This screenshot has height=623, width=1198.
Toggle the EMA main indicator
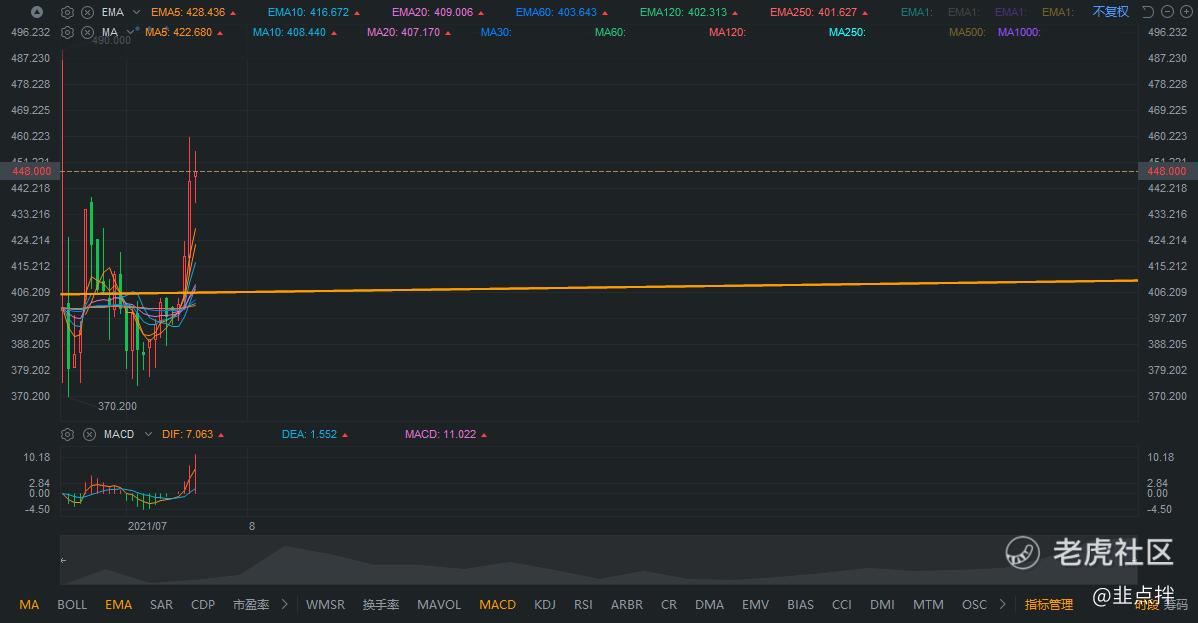pos(118,605)
